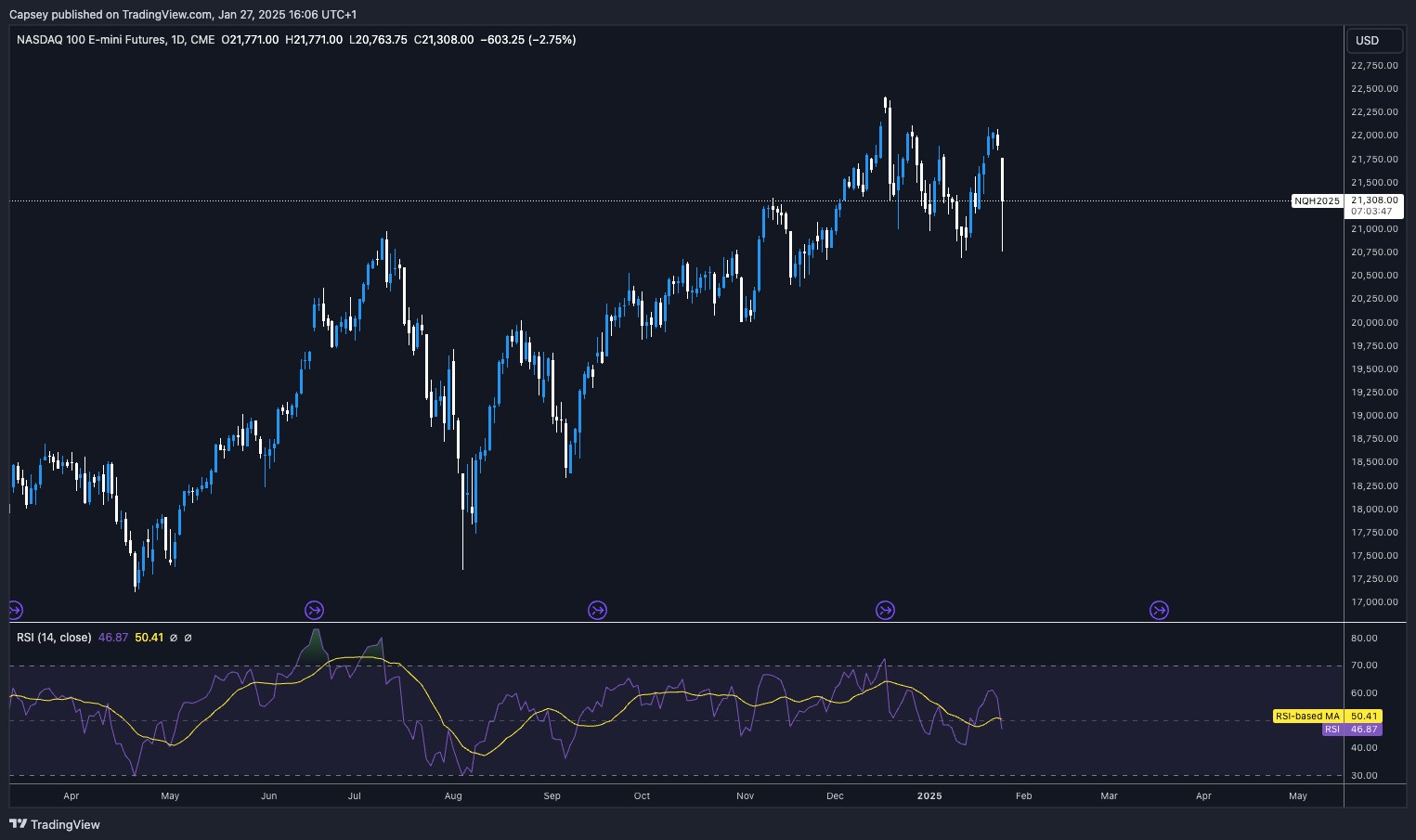Select the first hide icon on RSI indicator
Viewport: 1416px width, 840px height.
(x=175, y=638)
